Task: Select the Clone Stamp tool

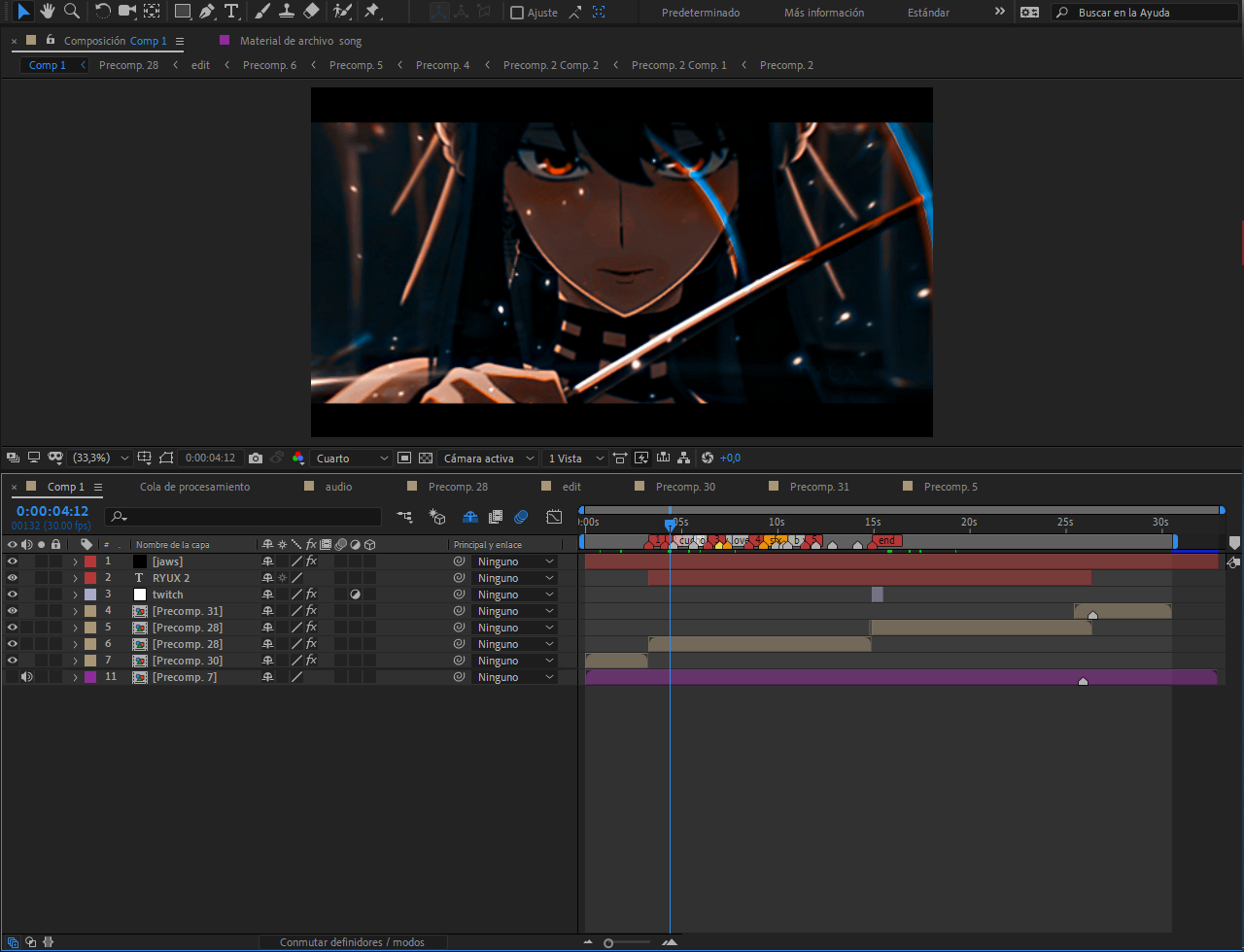Action: 287,12
